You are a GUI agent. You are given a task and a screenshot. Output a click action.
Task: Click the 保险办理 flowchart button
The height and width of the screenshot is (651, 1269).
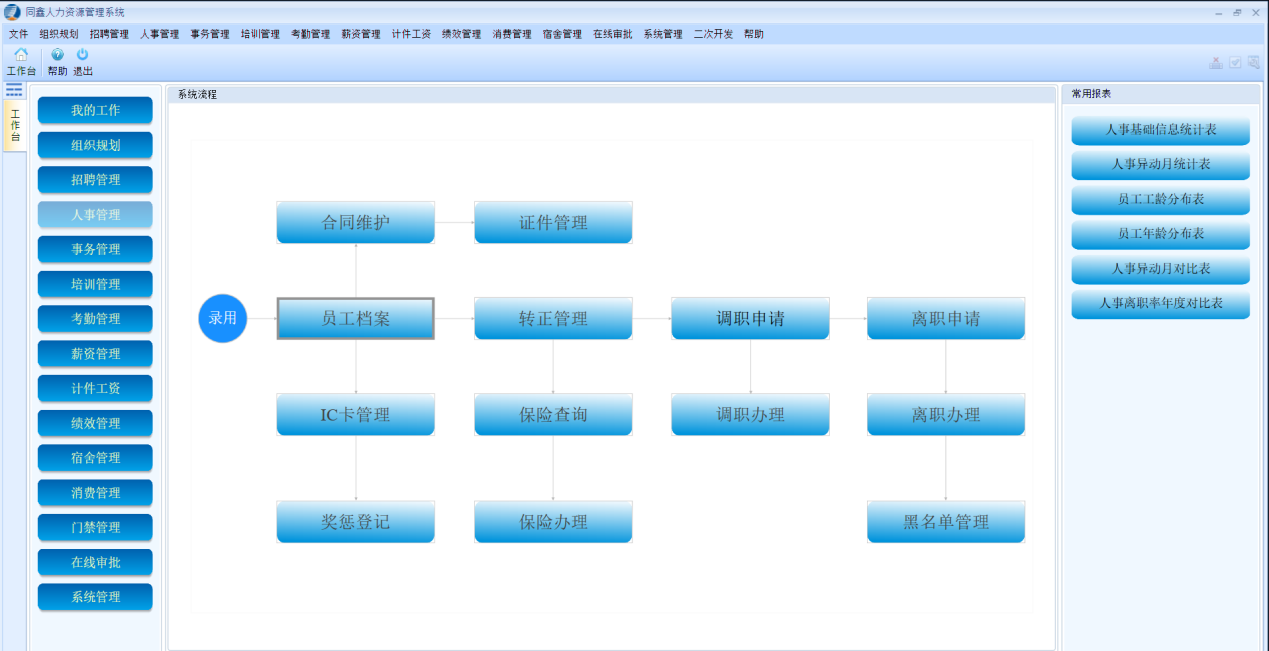(553, 522)
